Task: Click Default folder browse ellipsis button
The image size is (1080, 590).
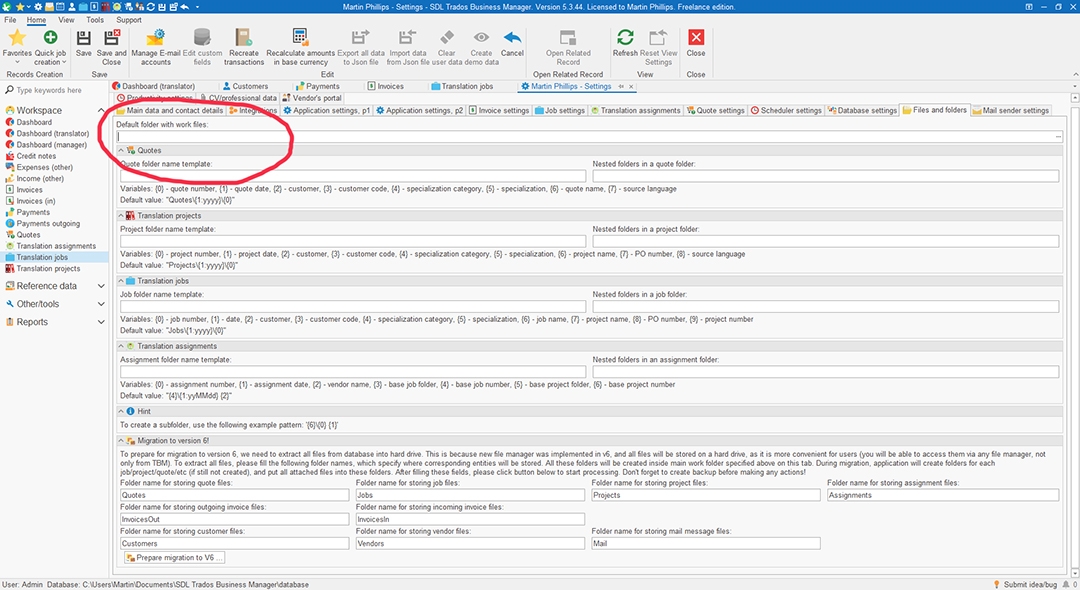Action: [1058, 136]
